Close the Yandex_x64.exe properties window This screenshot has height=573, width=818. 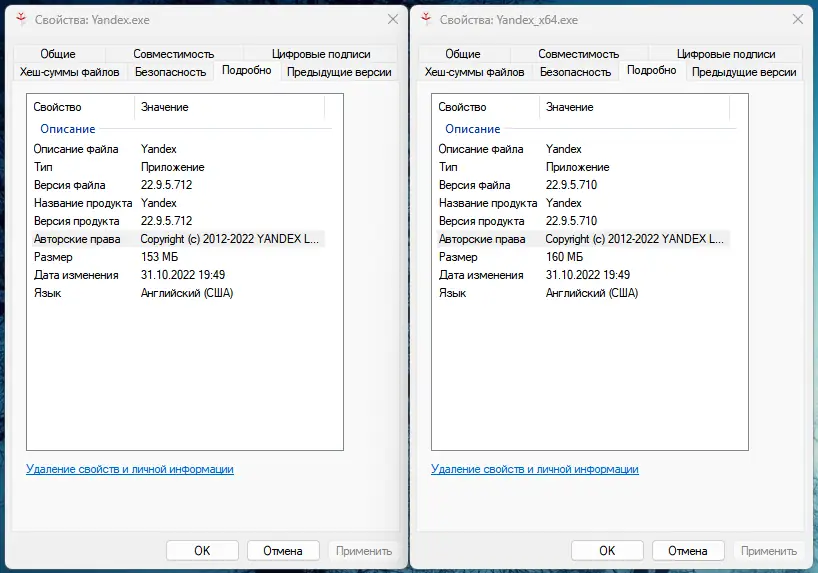(796, 19)
